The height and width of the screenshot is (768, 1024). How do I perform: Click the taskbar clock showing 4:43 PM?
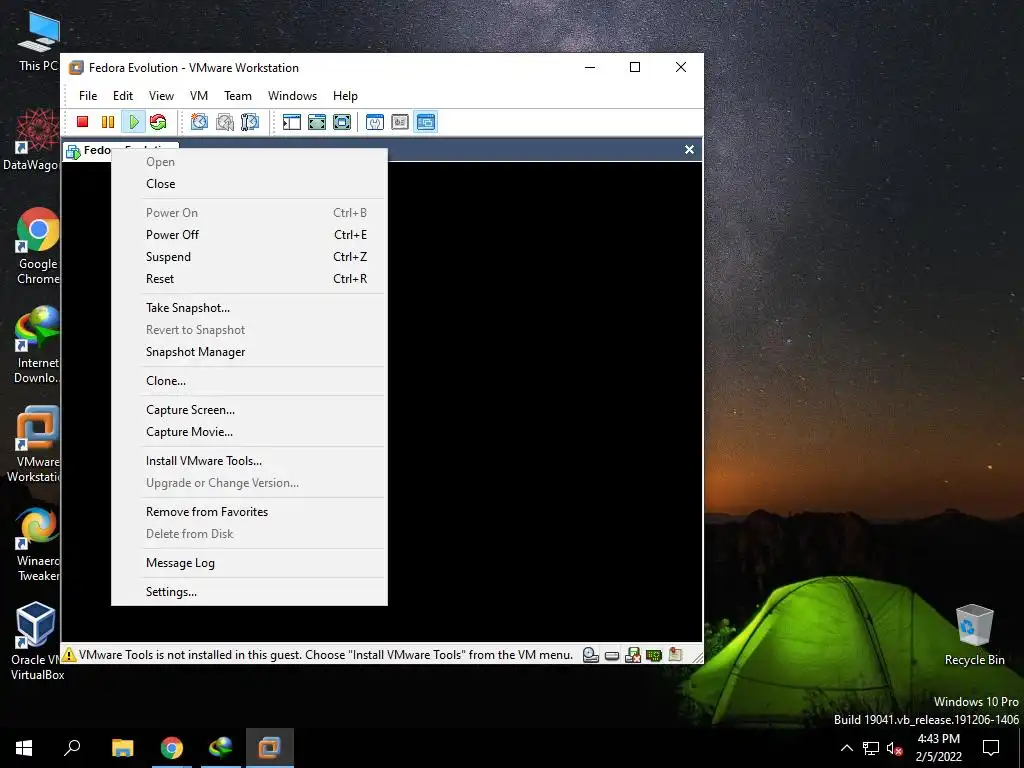[x=938, y=748]
